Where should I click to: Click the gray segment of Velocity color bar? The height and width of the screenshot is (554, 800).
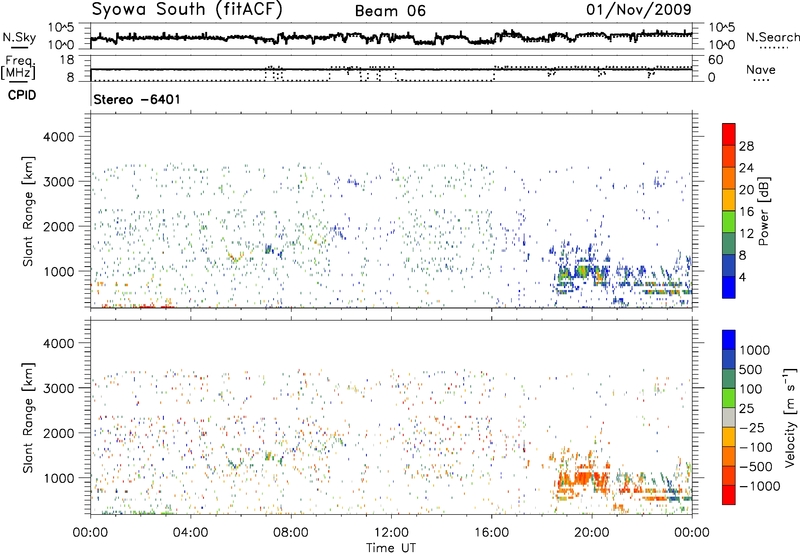pyautogui.click(x=729, y=418)
